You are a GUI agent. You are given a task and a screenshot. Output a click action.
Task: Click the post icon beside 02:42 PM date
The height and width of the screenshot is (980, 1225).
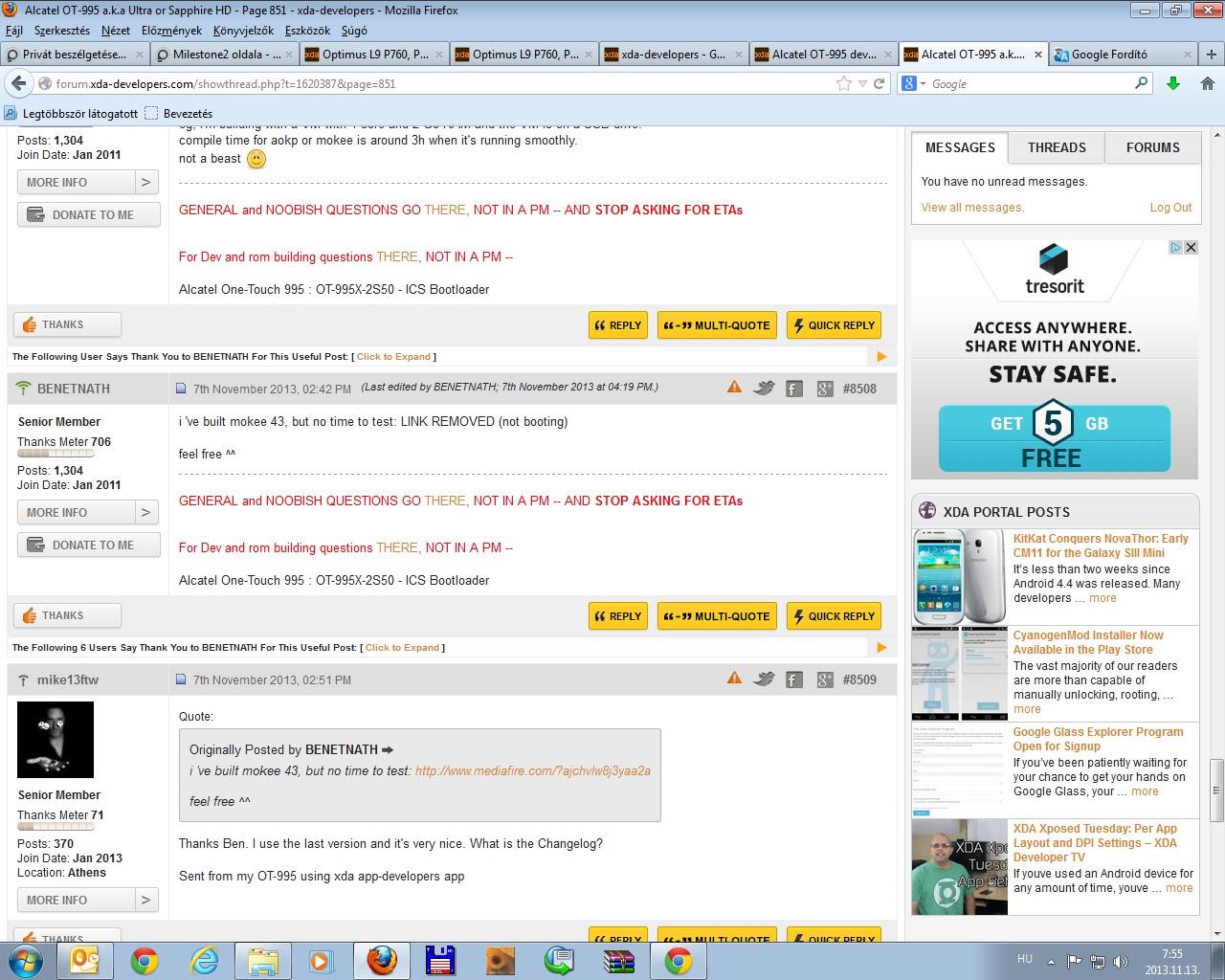click(x=181, y=389)
